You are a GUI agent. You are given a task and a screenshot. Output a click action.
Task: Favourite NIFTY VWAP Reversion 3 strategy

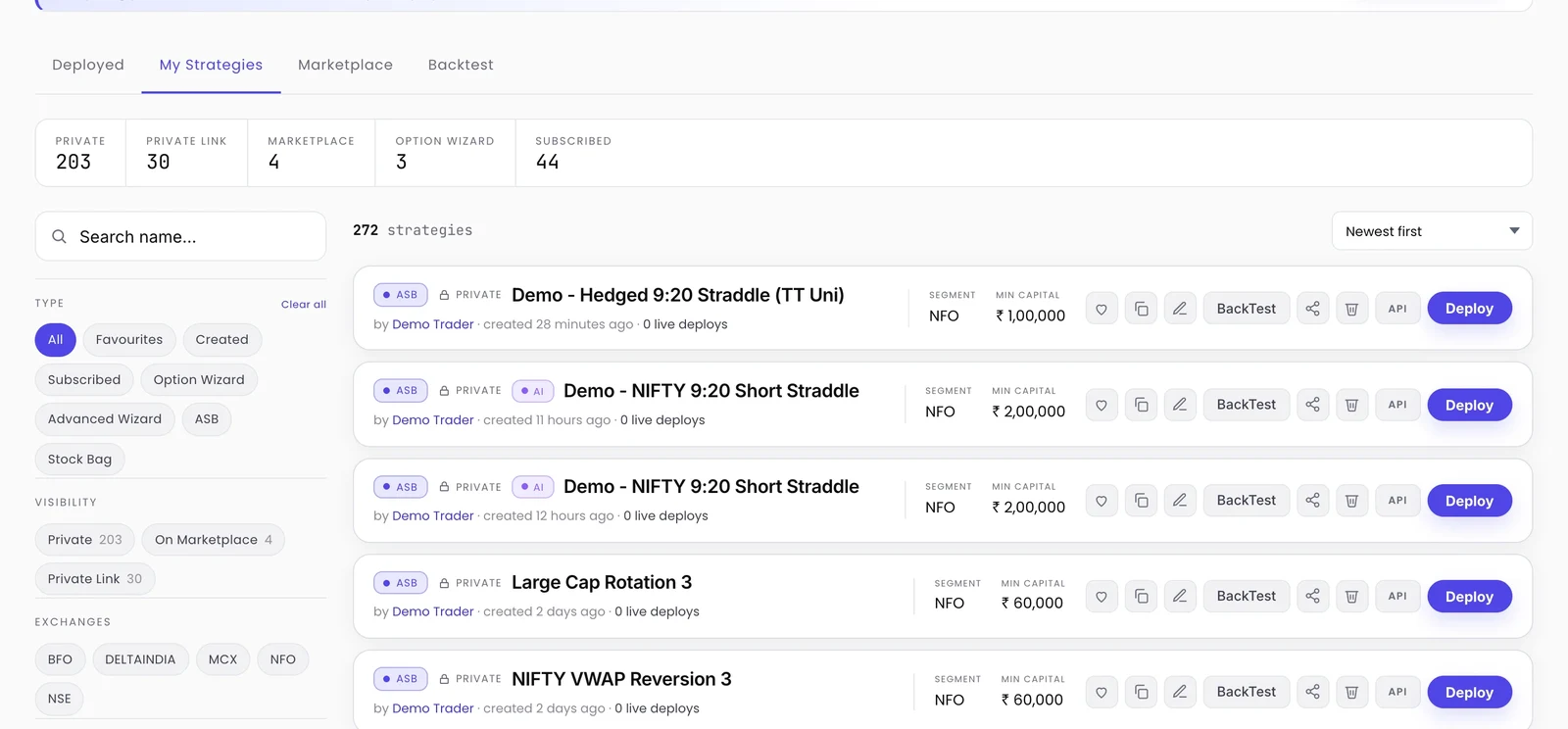pyautogui.click(x=1102, y=692)
